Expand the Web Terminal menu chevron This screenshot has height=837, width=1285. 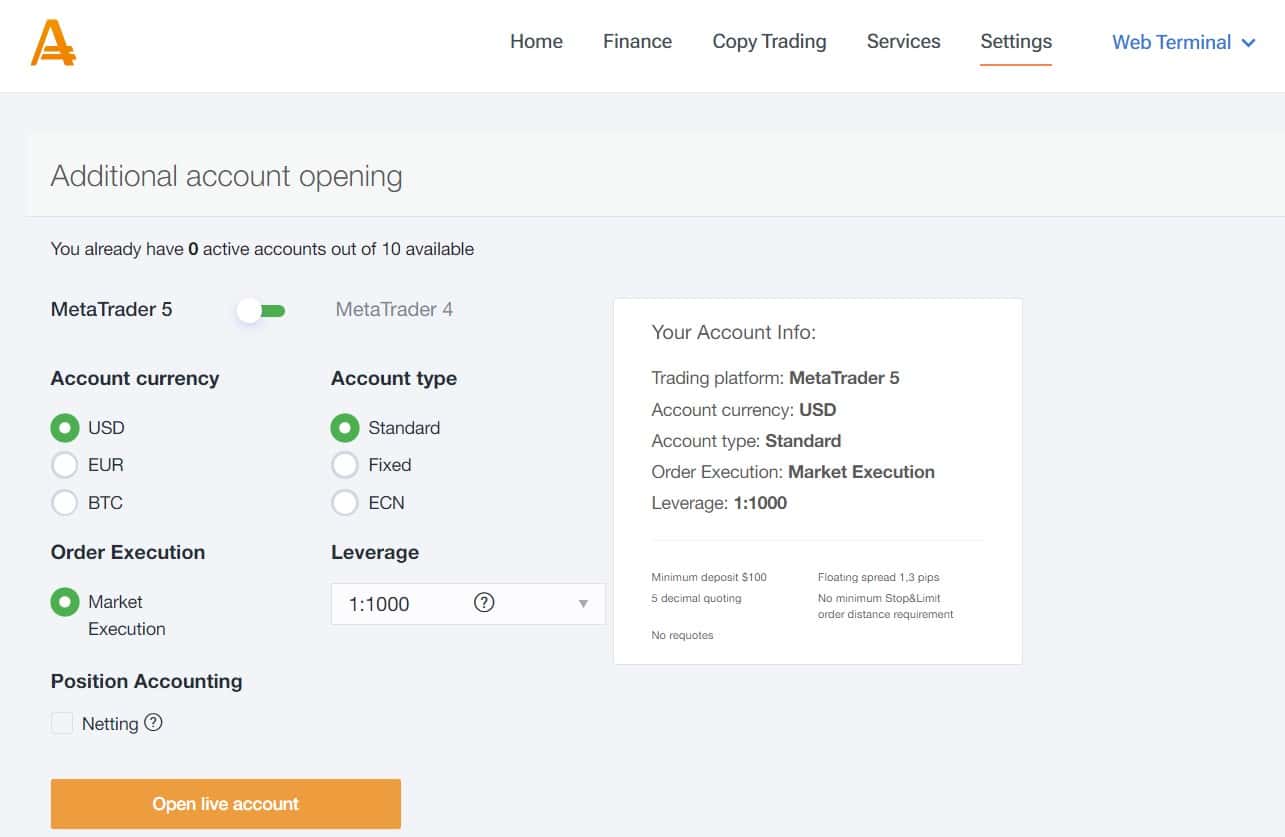click(x=1248, y=43)
